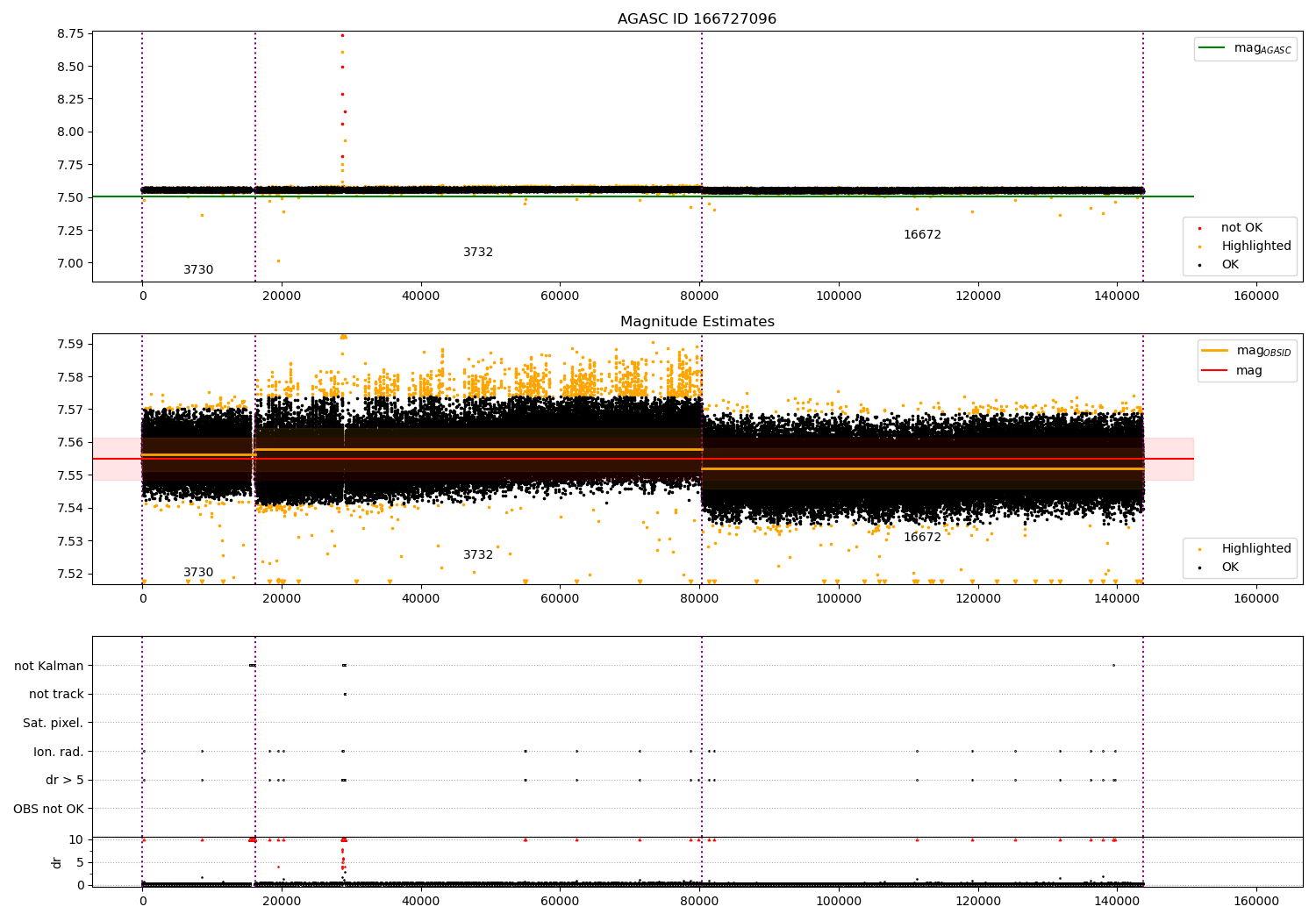Click x-axis tick "20000" under Magnitude Estimates plot
The width and height of the screenshot is (1316, 921).
pos(282,599)
